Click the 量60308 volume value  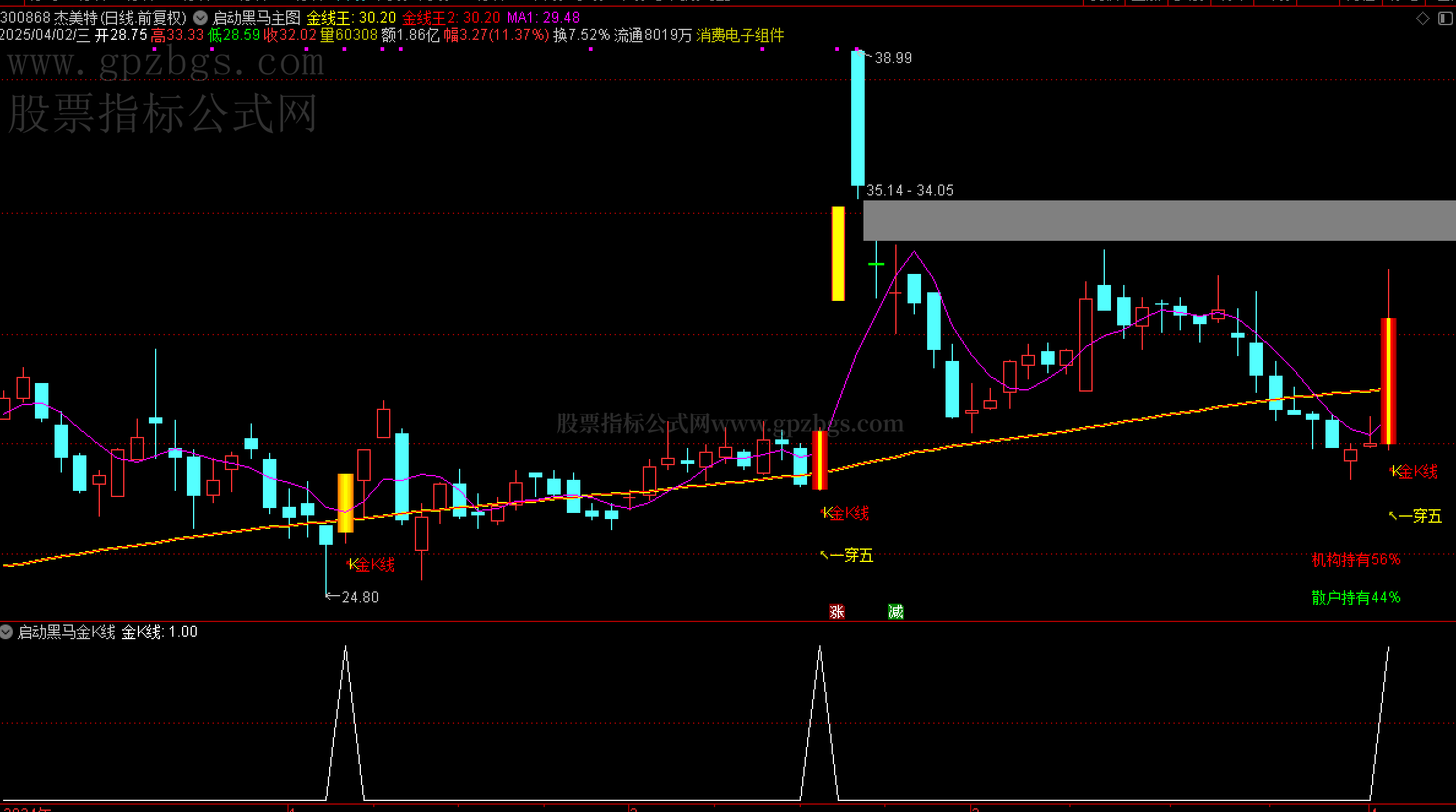coord(349,36)
